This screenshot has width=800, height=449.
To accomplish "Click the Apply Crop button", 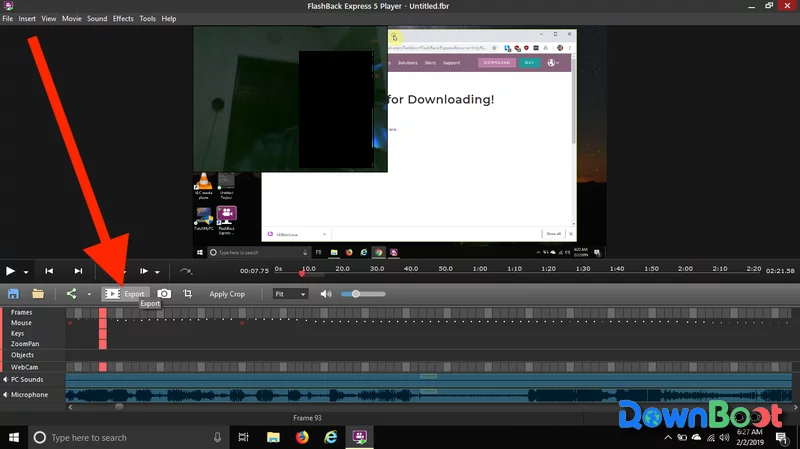I will point(227,294).
